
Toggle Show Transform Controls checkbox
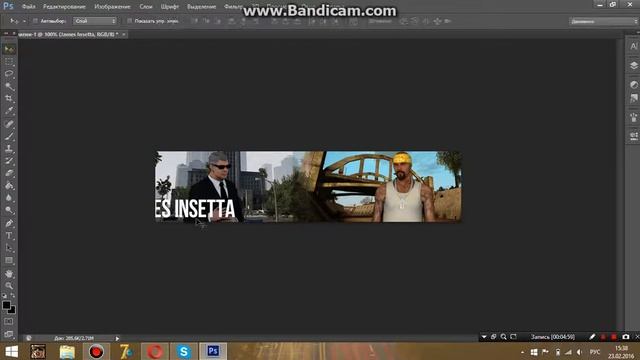point(129,21)
